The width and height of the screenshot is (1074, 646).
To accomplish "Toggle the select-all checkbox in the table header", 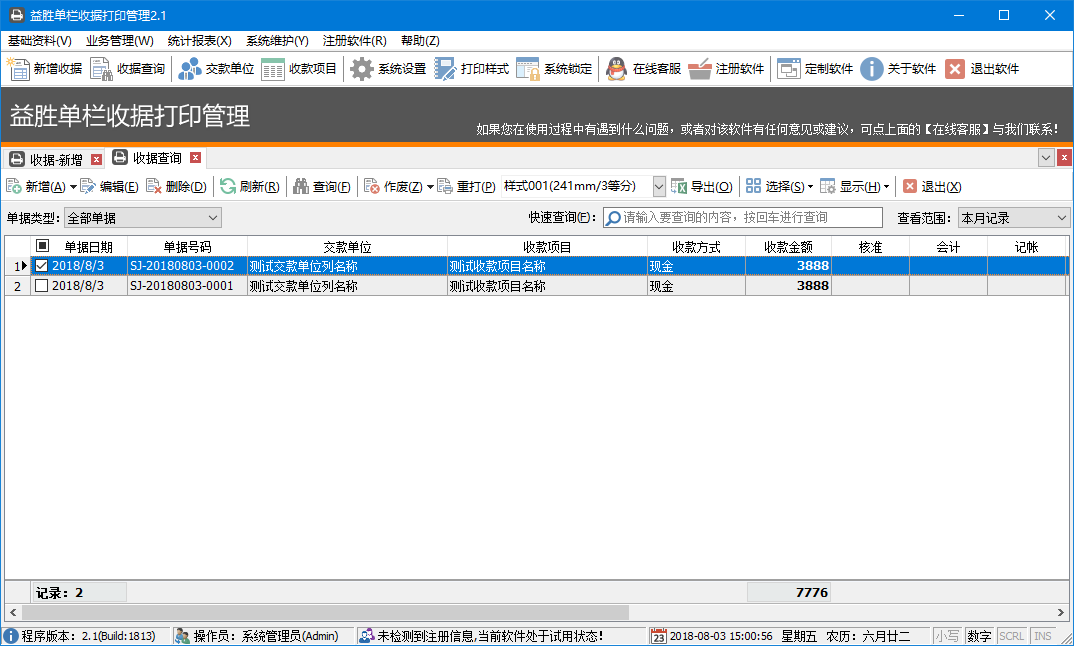I will coord(42,246).
